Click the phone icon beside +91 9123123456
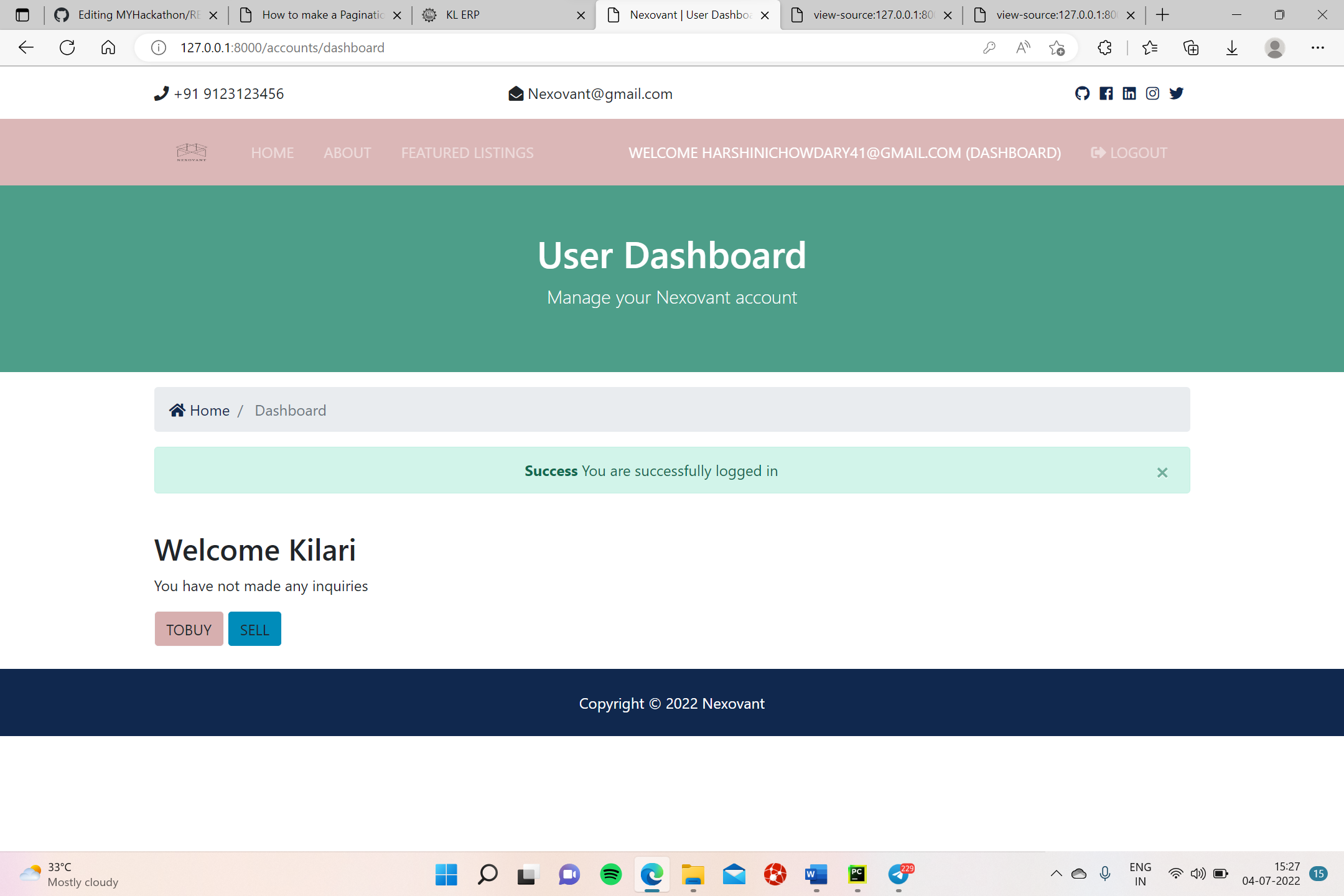 tap(161, 93)
